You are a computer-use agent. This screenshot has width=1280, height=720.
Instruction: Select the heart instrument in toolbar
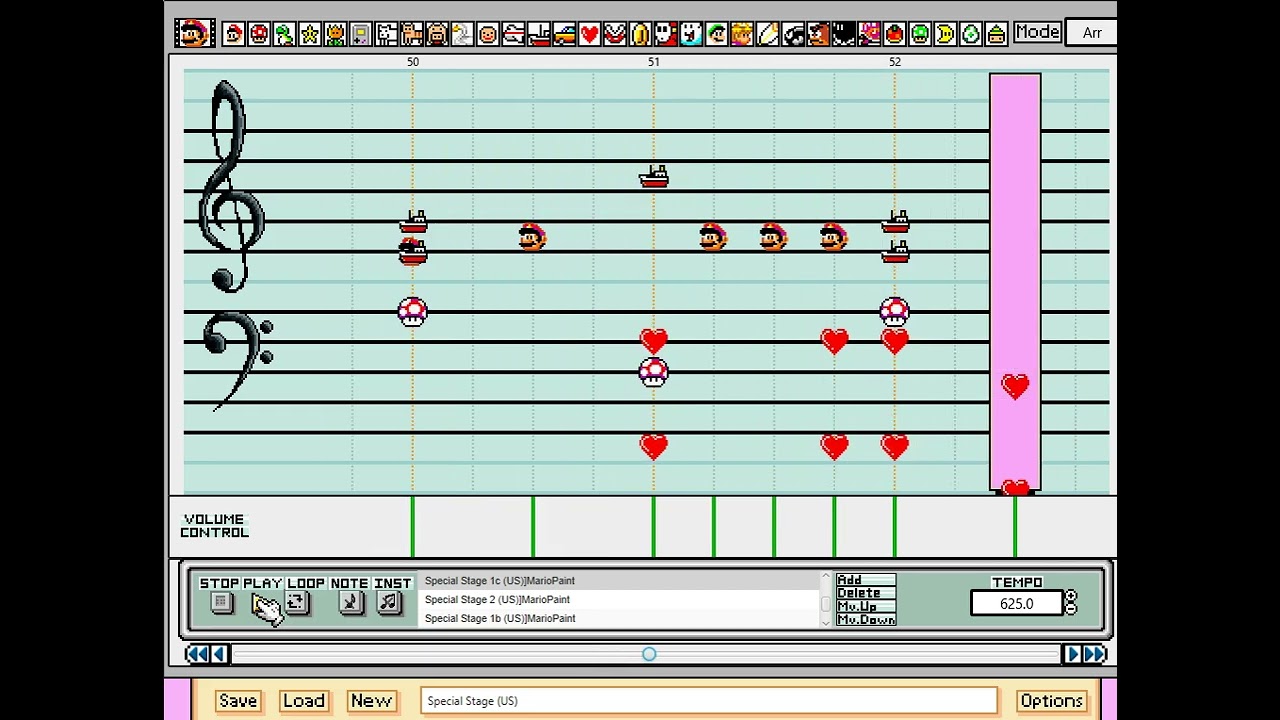[x=589, y=34]
